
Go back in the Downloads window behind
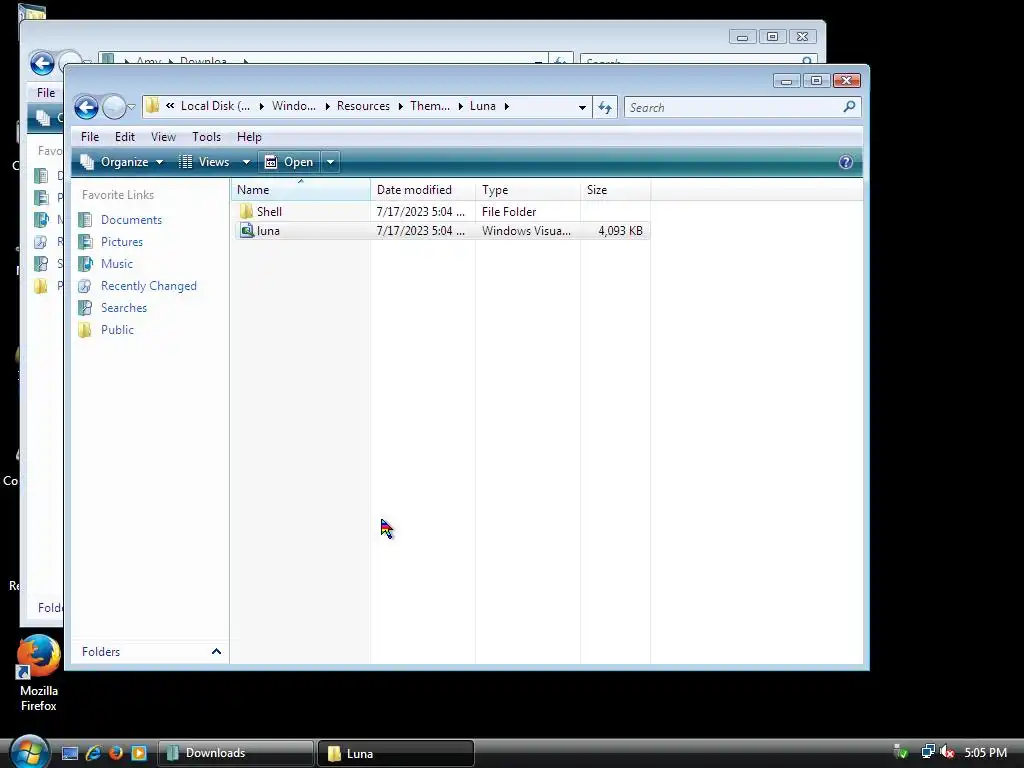click(x=42, y=63)
